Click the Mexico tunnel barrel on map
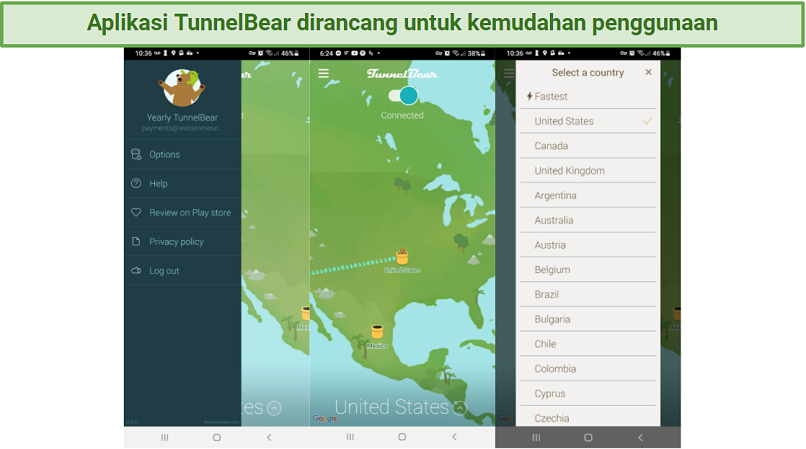806x449 pixels. tap(377, 332)
